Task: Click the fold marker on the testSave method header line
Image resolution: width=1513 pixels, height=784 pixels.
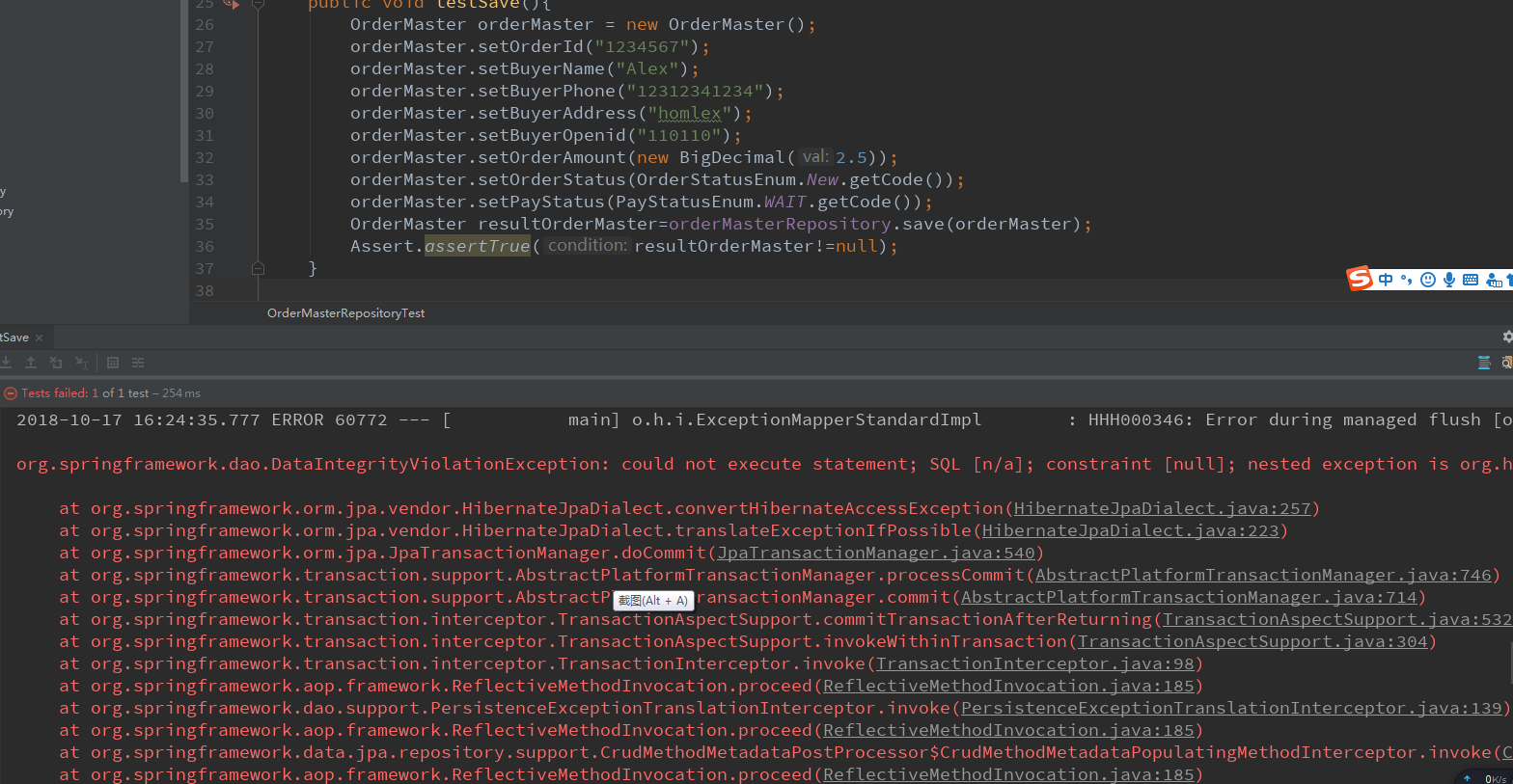Action: tap(258, 4)
